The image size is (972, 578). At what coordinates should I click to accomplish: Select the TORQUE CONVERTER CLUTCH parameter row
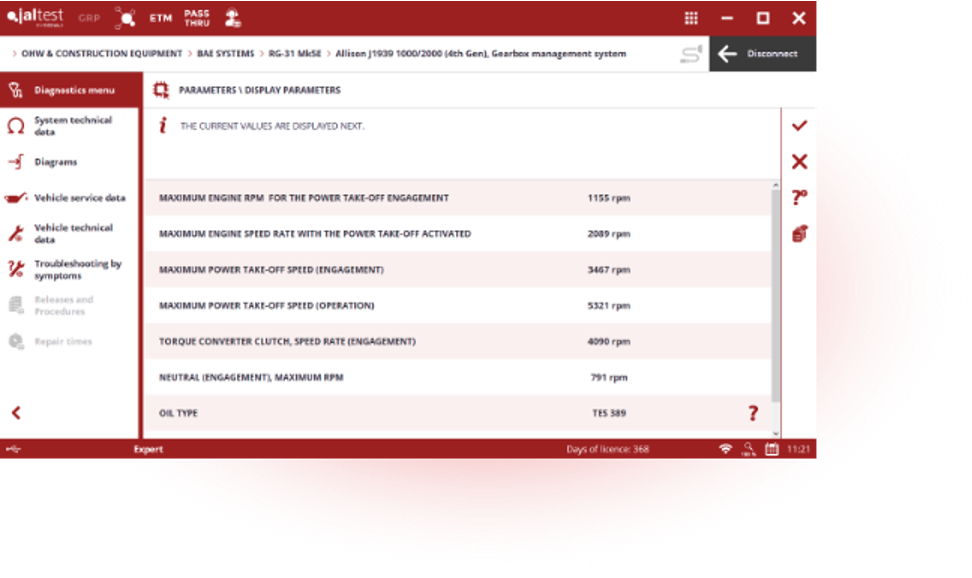(x=400, y=341)
